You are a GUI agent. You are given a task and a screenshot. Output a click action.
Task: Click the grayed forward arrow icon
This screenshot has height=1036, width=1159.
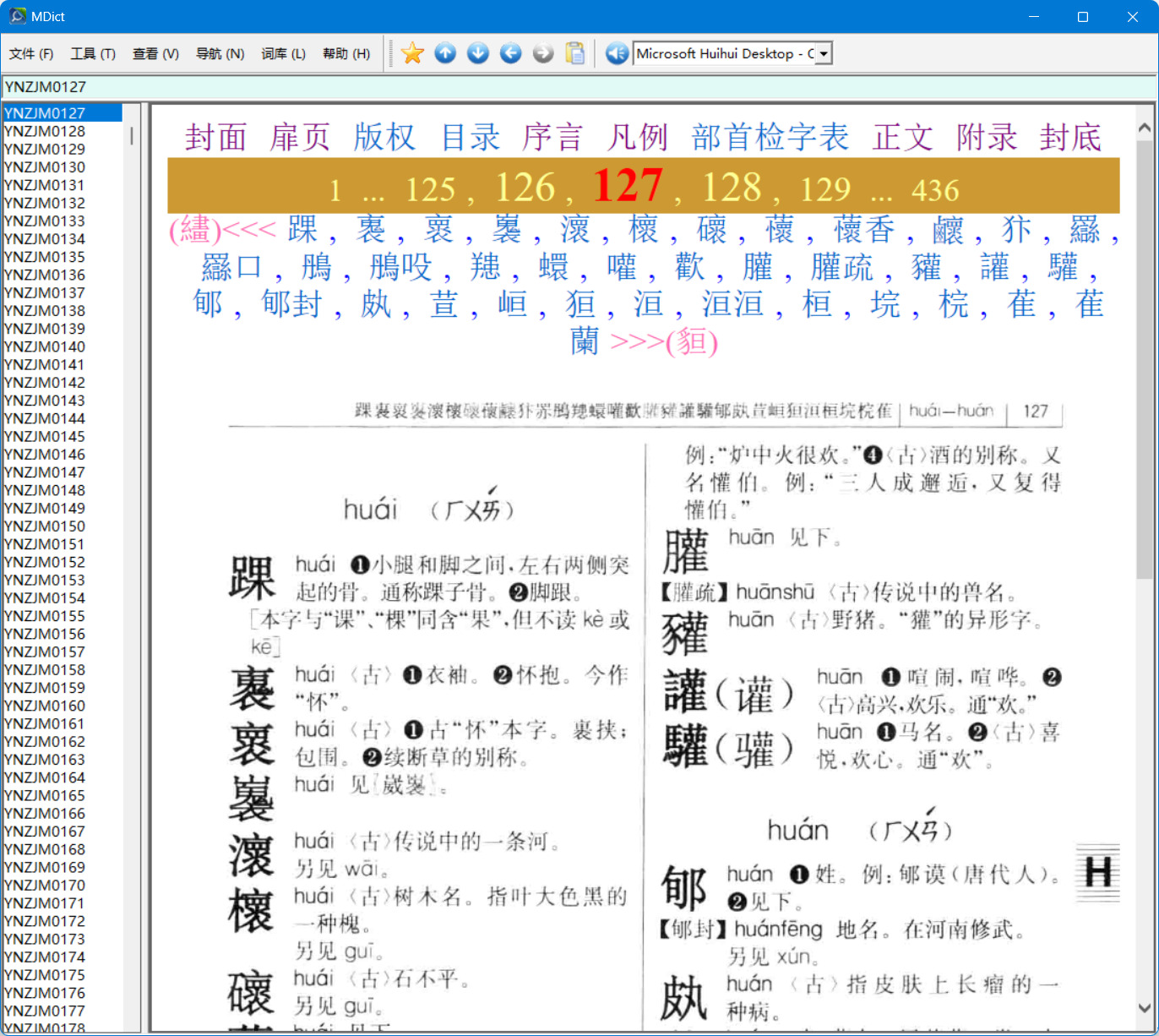coord(543,53)
